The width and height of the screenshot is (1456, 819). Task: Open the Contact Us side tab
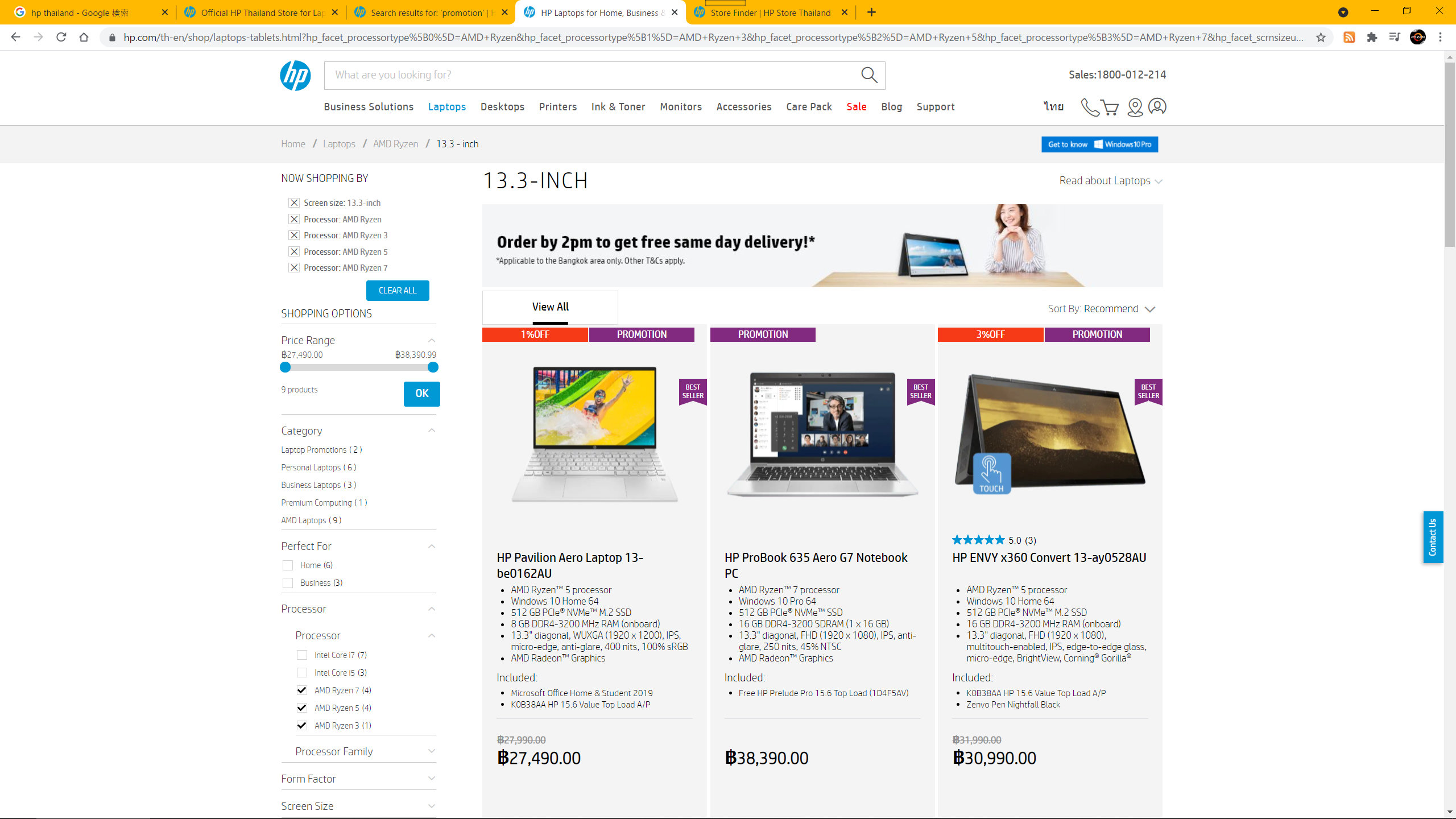pos(1433,537)
